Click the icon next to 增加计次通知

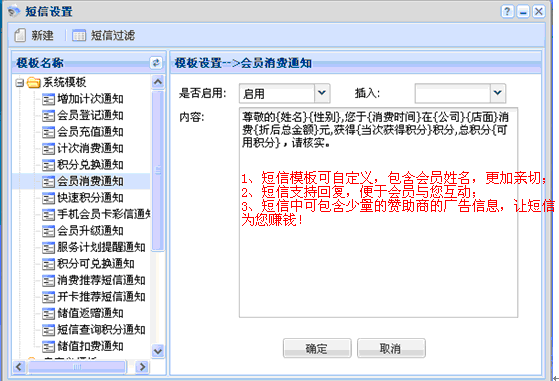click(x=48, y=99)
